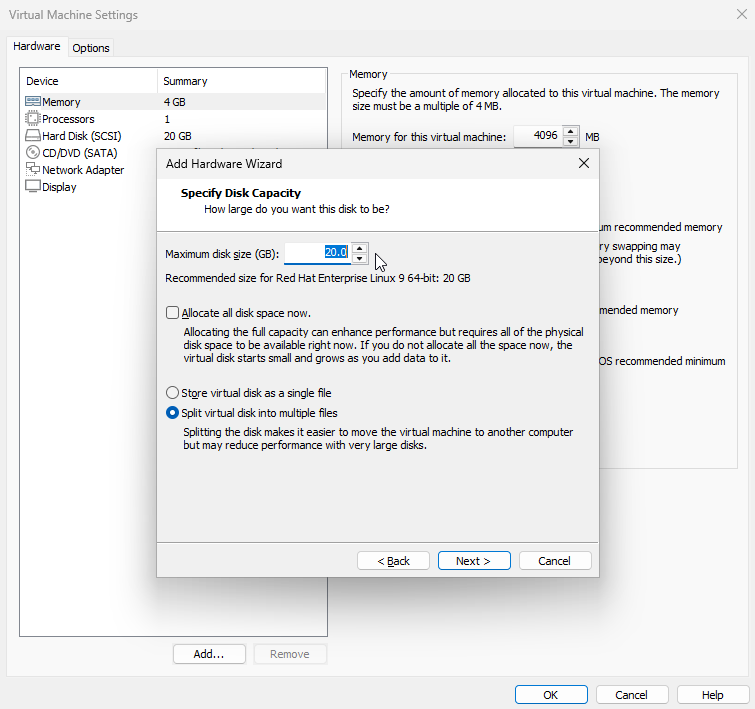
Task: Click the Display monitor icon
Action: [32, 187]
